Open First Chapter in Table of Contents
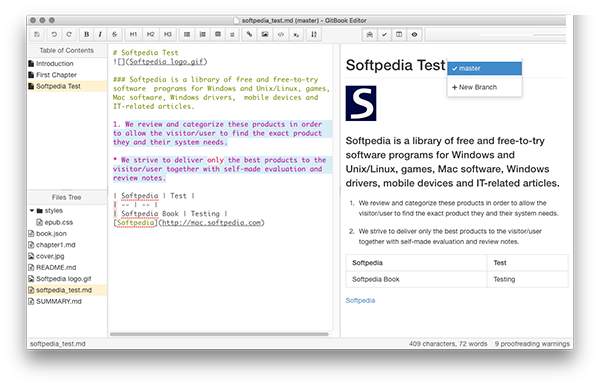The height and width of the screenshot is (387, 600). (56, 75)
